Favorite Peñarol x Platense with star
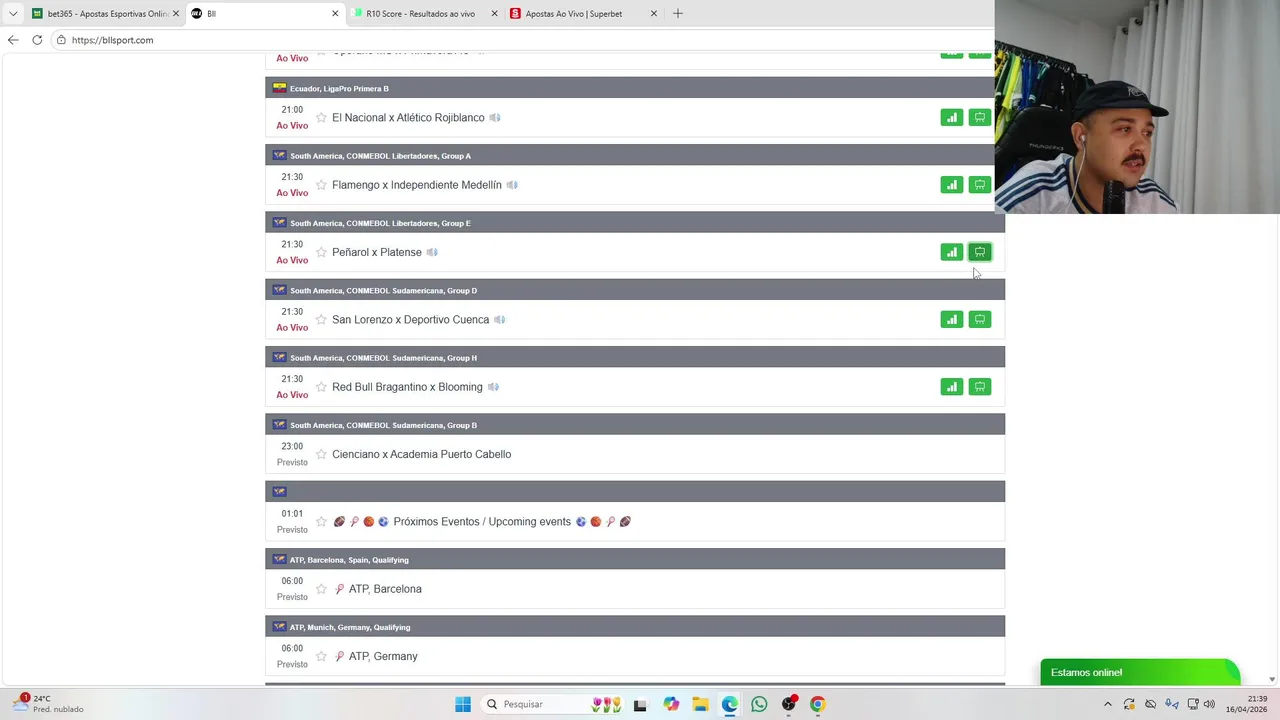Screen dimensions: 1280x720 click(321, 252)
